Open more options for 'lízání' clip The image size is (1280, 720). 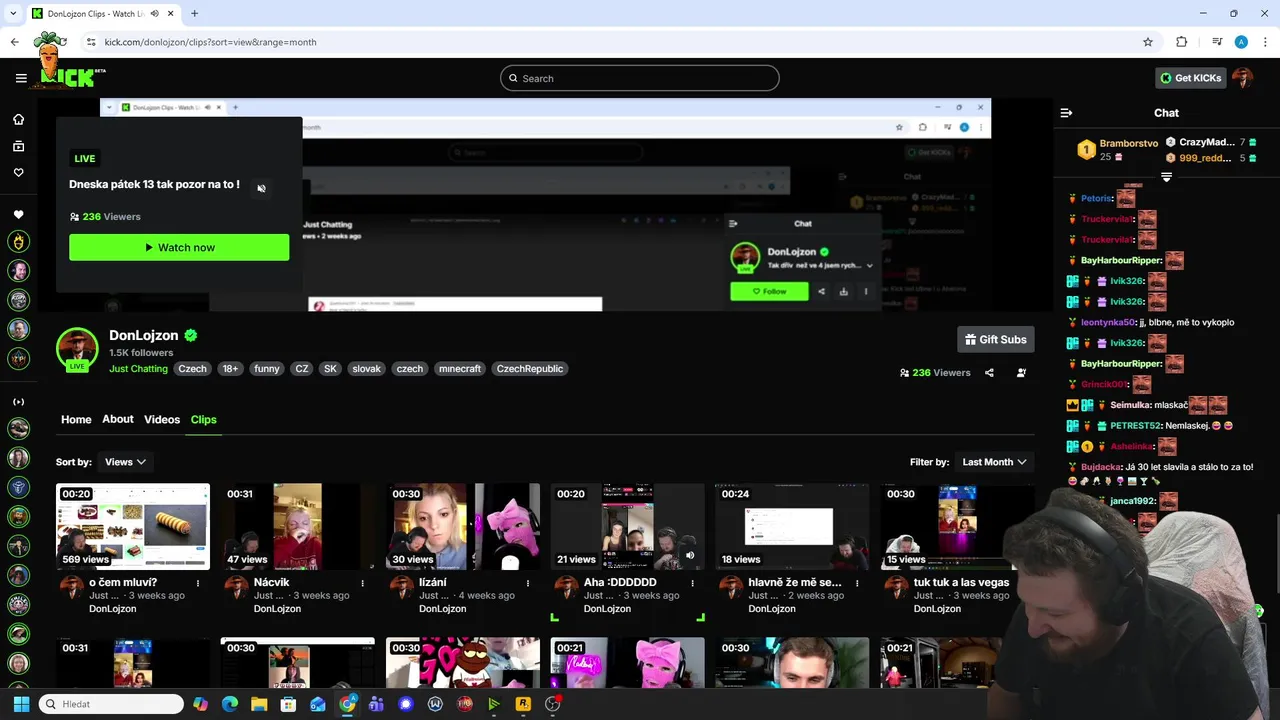coord(528,583)
